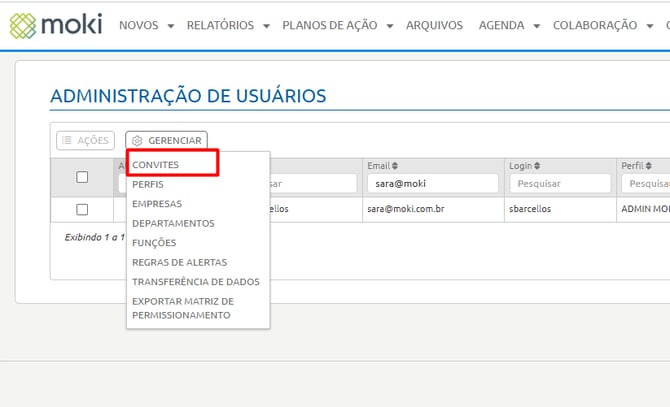Screen dimensions: 670x407
Task: Expand the Colaboração dropdown menu
Action: tap(602, 25)
